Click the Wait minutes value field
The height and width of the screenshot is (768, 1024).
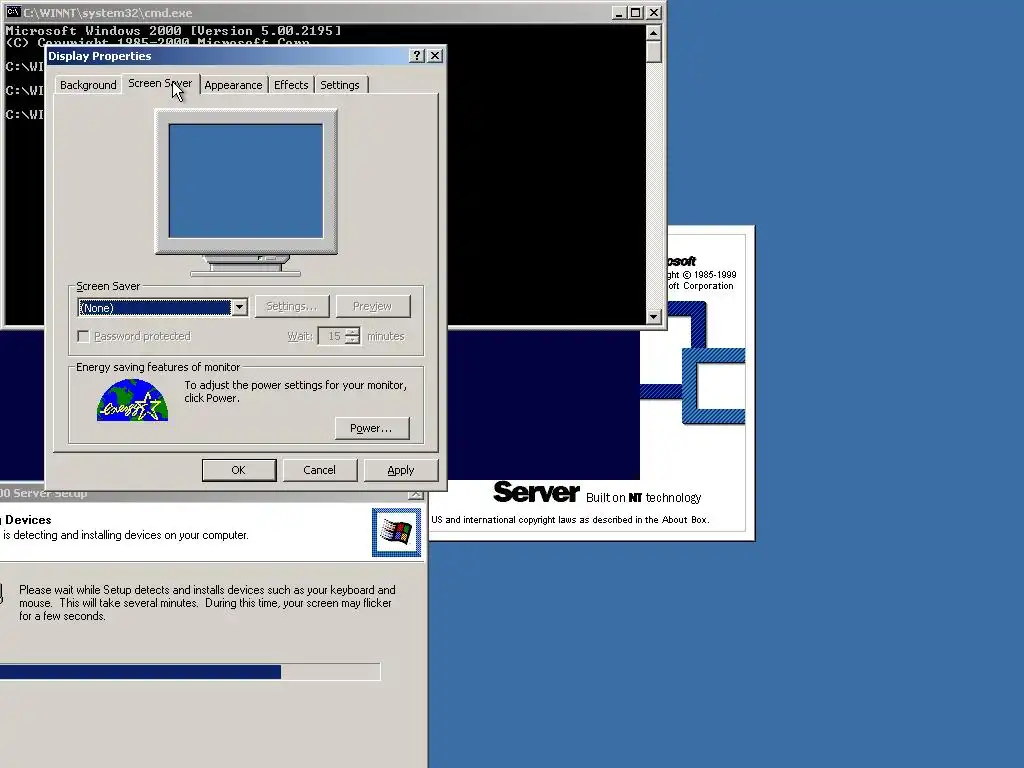pyautogui.click(x=333, y=336)
